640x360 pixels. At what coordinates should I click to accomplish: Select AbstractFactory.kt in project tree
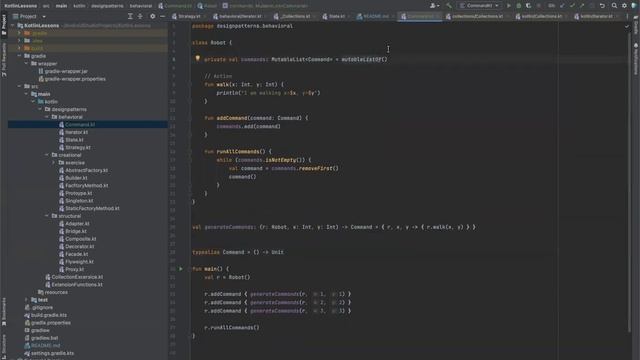click(x=87, y=170)
